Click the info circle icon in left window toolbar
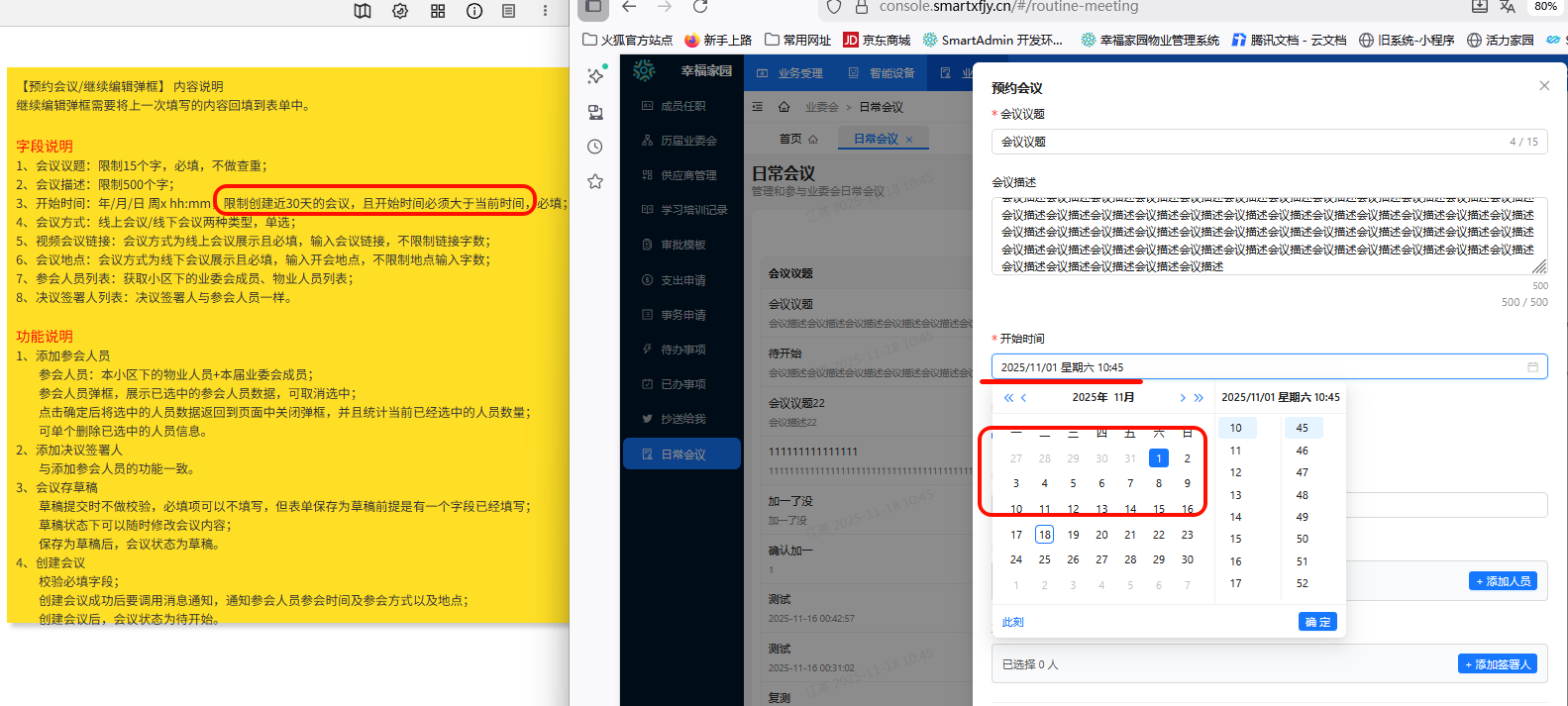 pos(474,11)
